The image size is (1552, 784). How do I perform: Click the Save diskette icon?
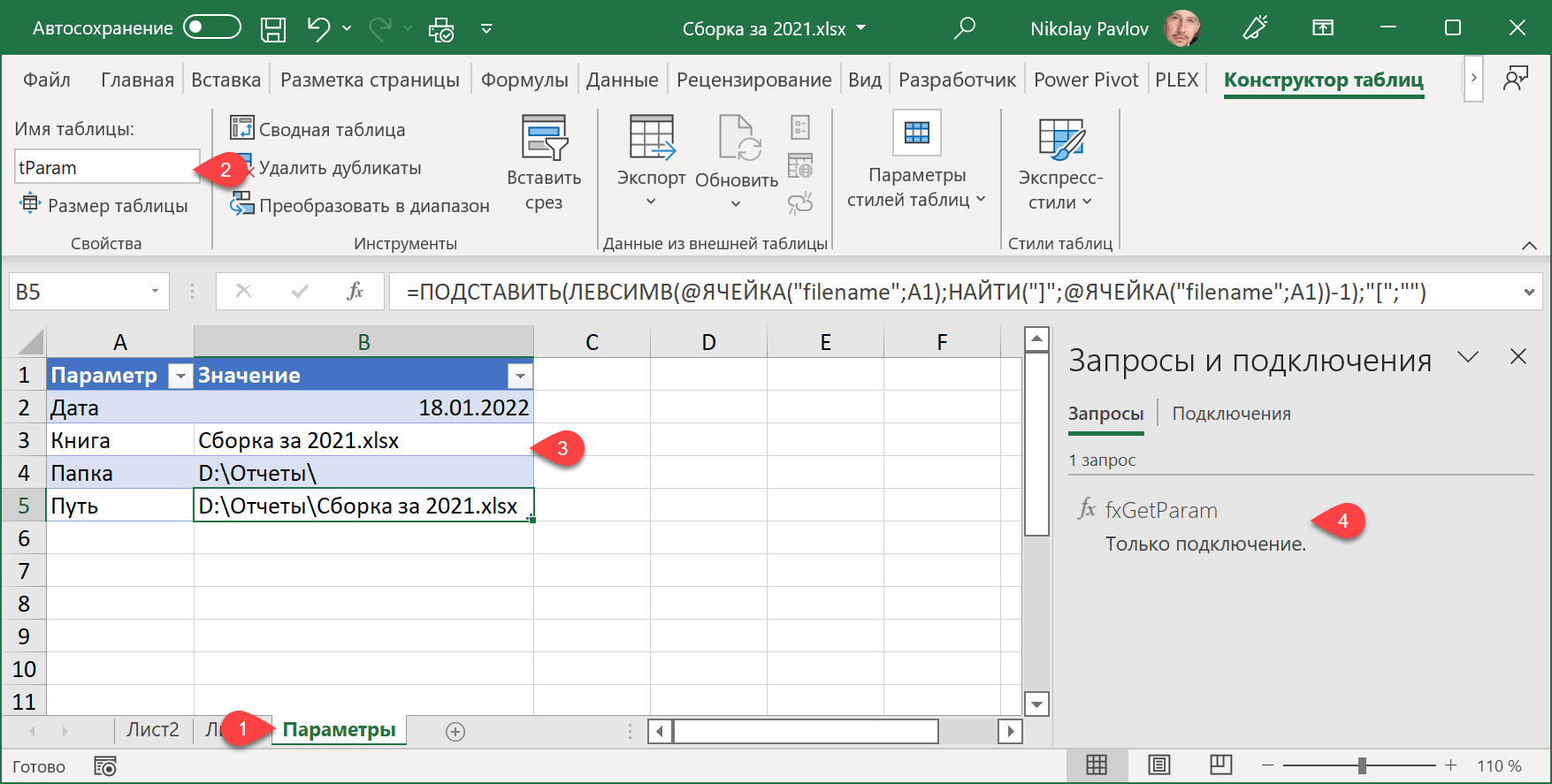click(273, 29)
